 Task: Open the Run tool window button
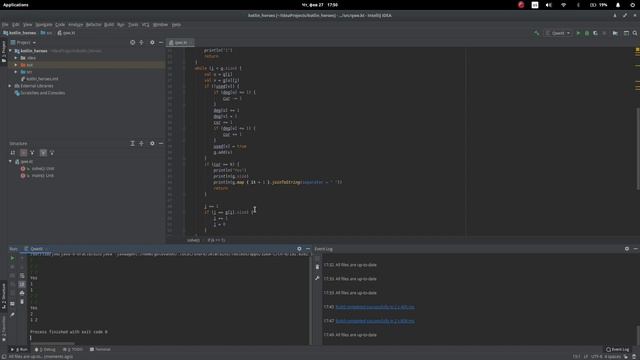click(20, 349)
